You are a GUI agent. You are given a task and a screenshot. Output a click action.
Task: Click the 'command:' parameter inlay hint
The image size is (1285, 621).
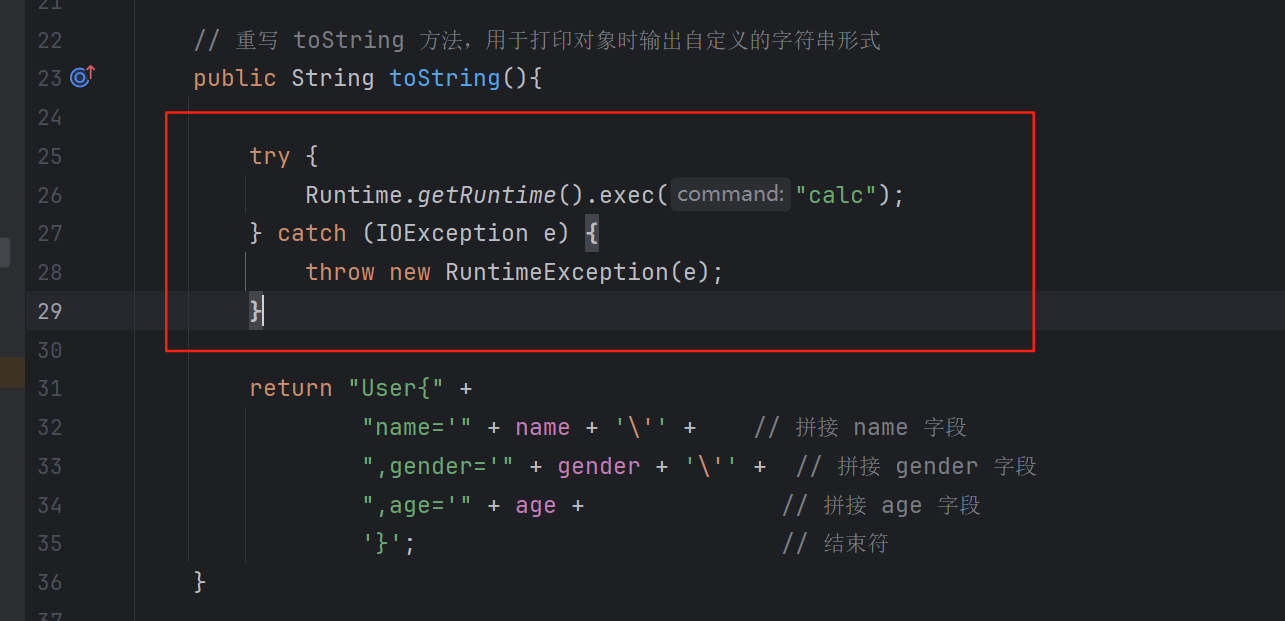point(730,194)
